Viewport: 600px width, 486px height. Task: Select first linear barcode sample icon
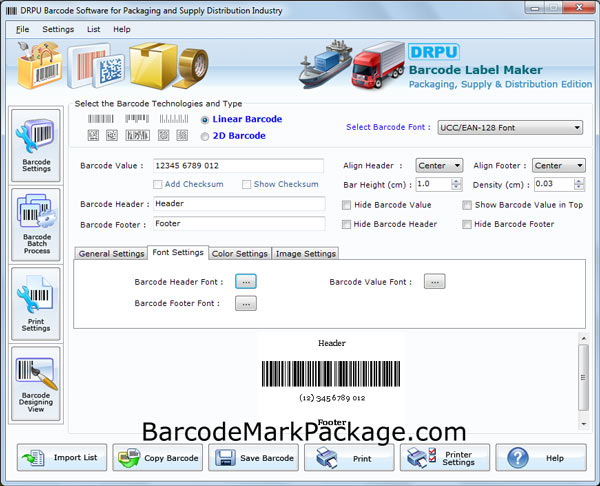tap(101, 119)
